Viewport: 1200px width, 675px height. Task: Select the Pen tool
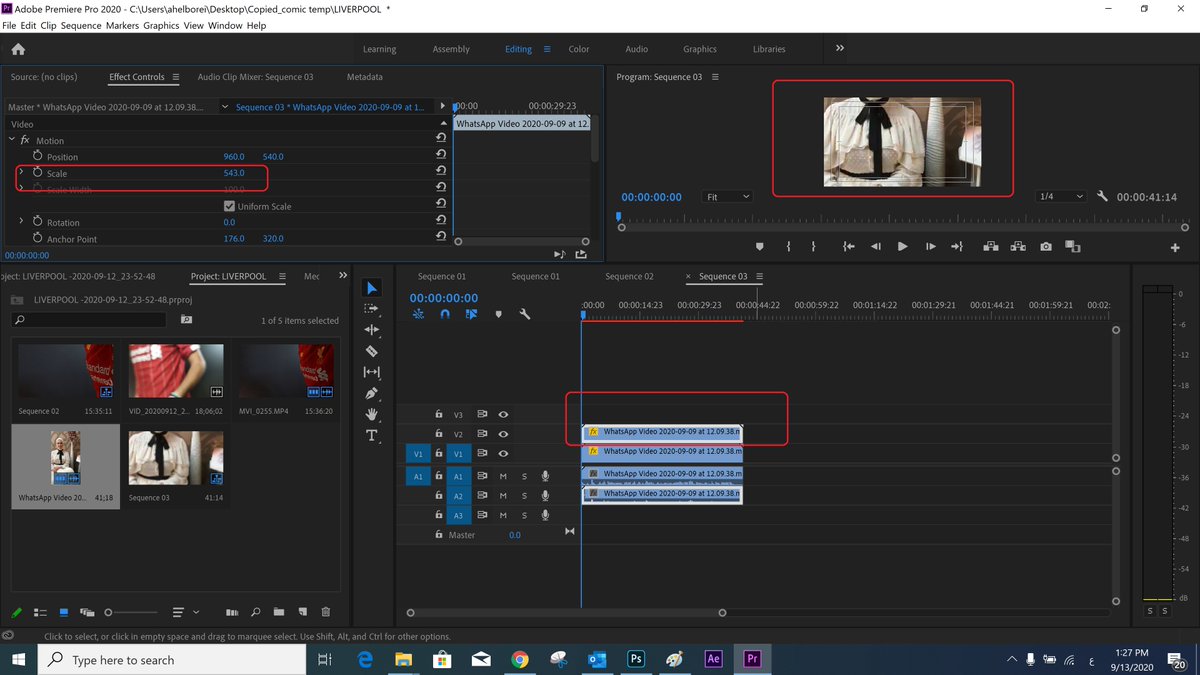(371, 393)
